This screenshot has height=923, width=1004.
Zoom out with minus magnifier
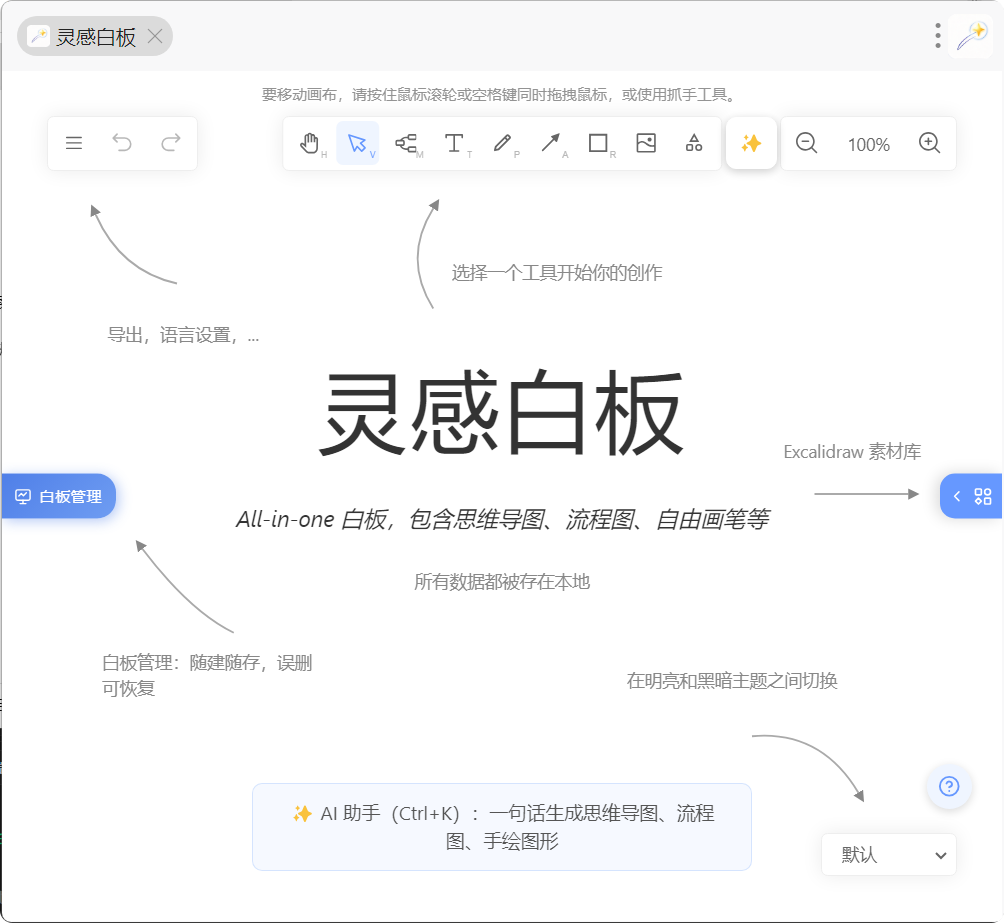[x=806, y=143]
